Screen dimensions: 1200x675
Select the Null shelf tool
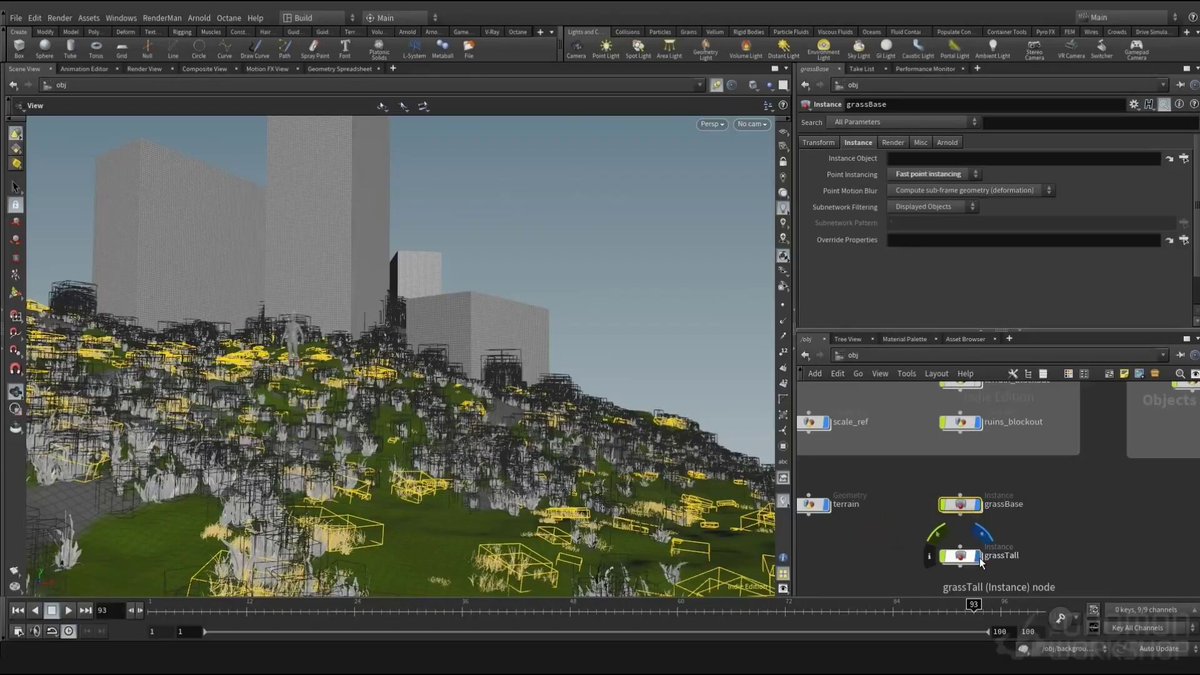pos(148,48)
